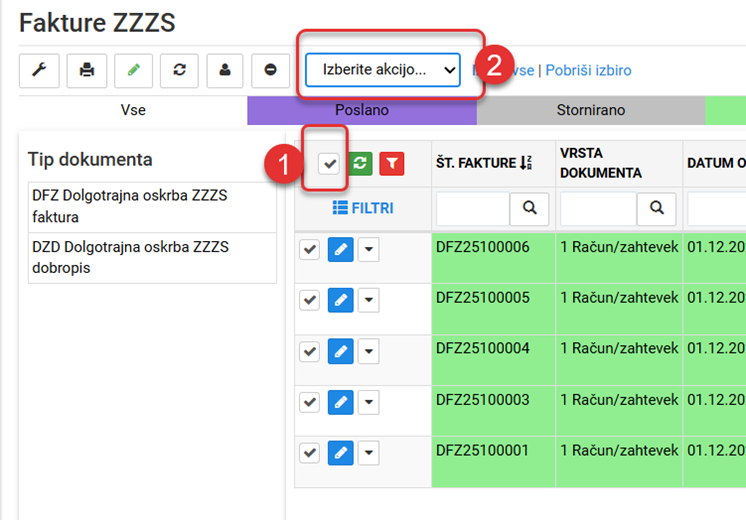The height and width of the screenshot is (520, 746).
Task: Click the person user toolbar icon
Action: (x=225, y=70)
